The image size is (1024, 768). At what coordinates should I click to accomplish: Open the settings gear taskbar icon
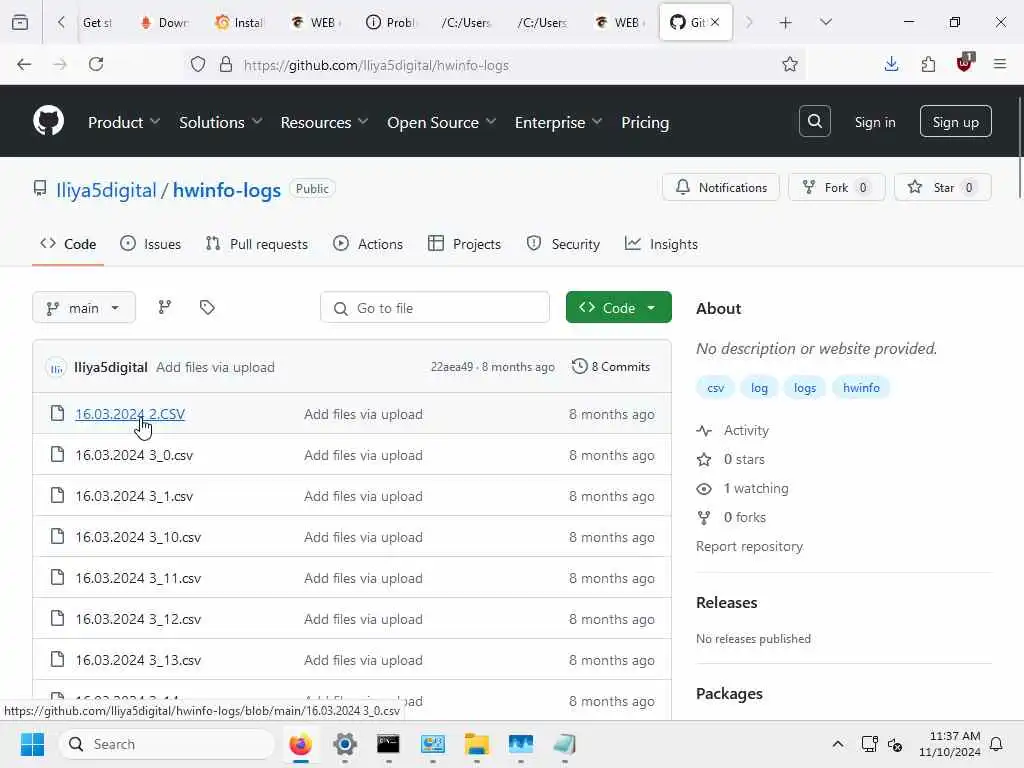tap(345, 744)
